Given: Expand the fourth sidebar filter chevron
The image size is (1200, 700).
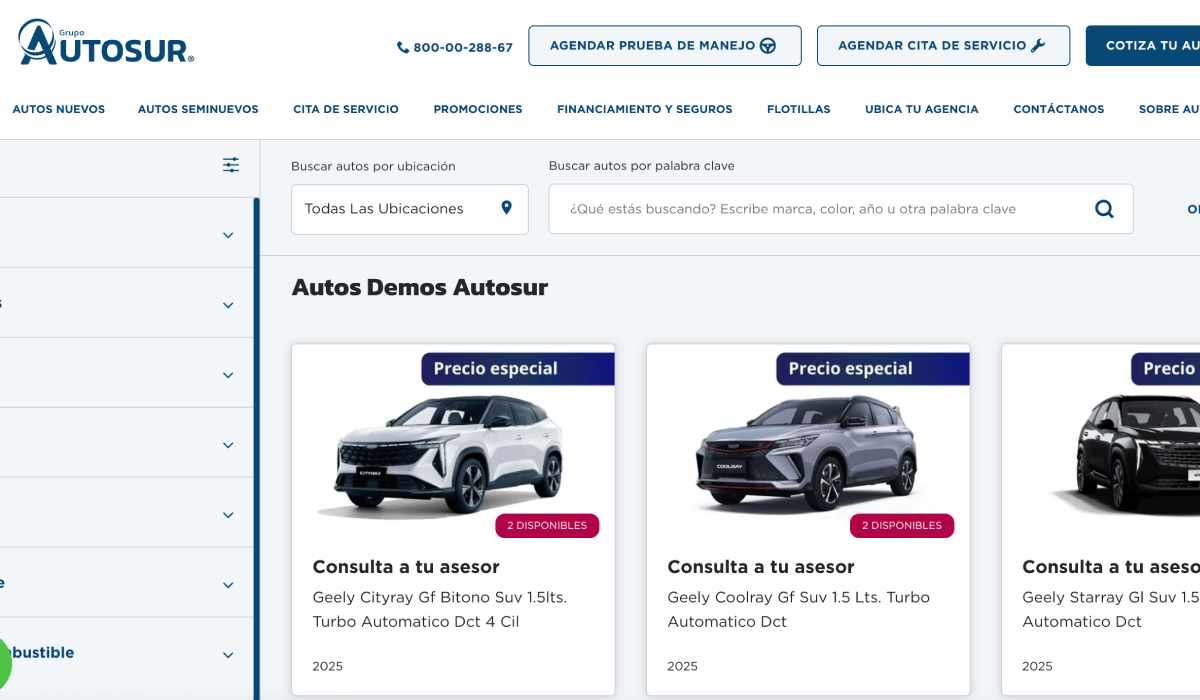Looking at the screenshot, I should coord(228,445).
